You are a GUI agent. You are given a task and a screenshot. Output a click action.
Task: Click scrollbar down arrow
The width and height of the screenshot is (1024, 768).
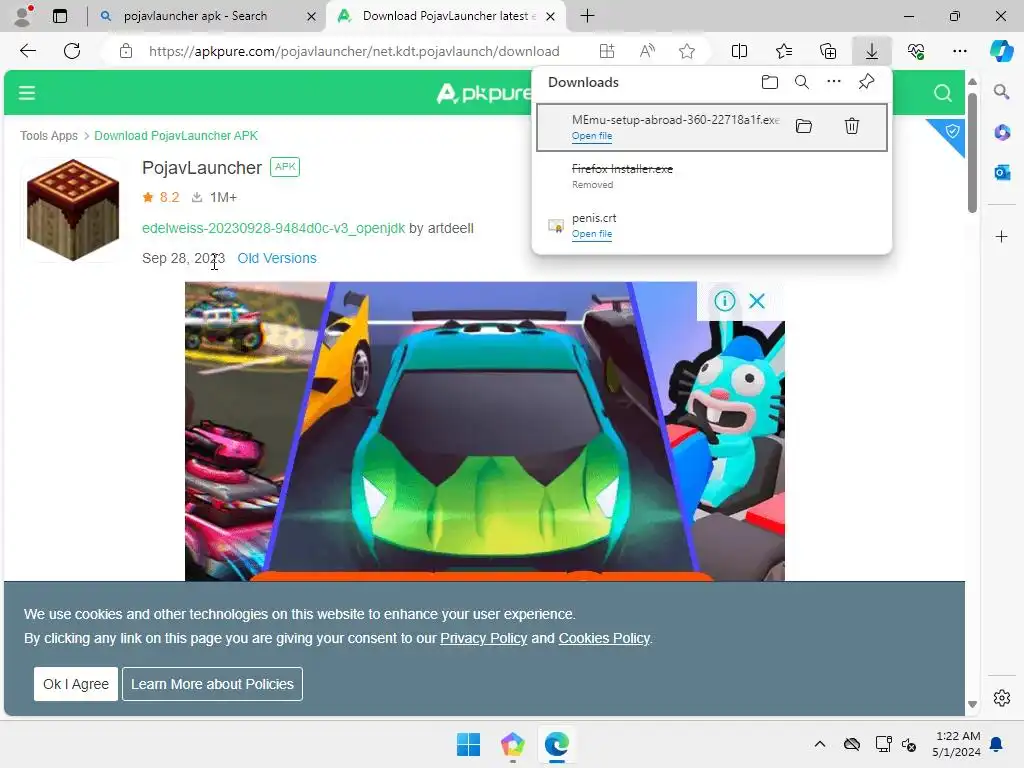click(x=972, y=704)
